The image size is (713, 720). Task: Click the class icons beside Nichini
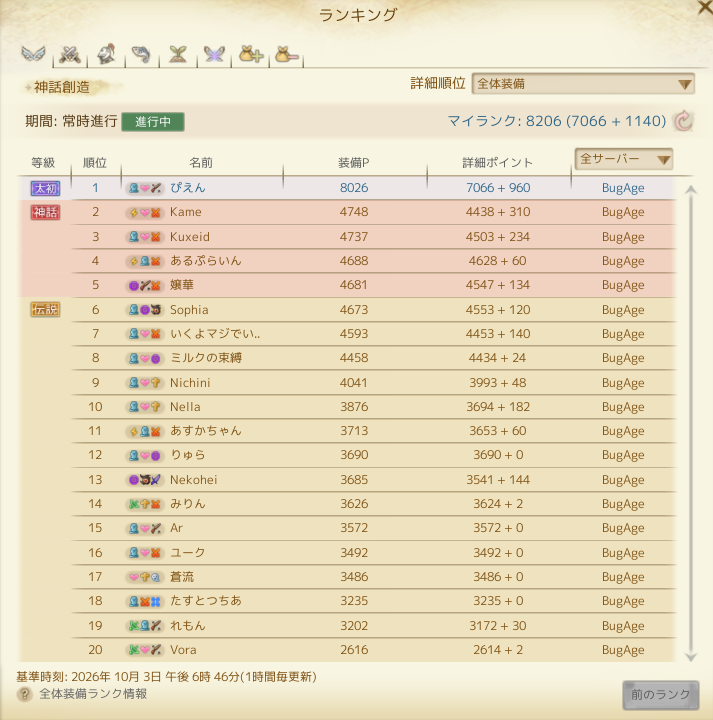tap(145, 382)
